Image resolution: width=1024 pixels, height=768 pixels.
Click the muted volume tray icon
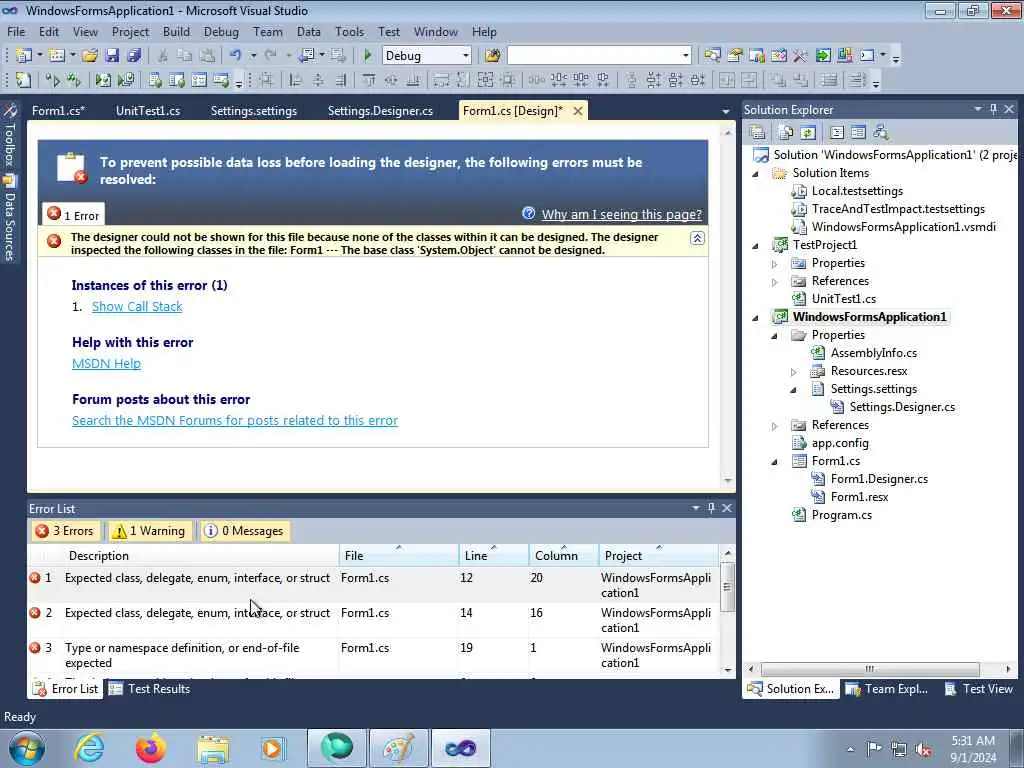(923, 749)
